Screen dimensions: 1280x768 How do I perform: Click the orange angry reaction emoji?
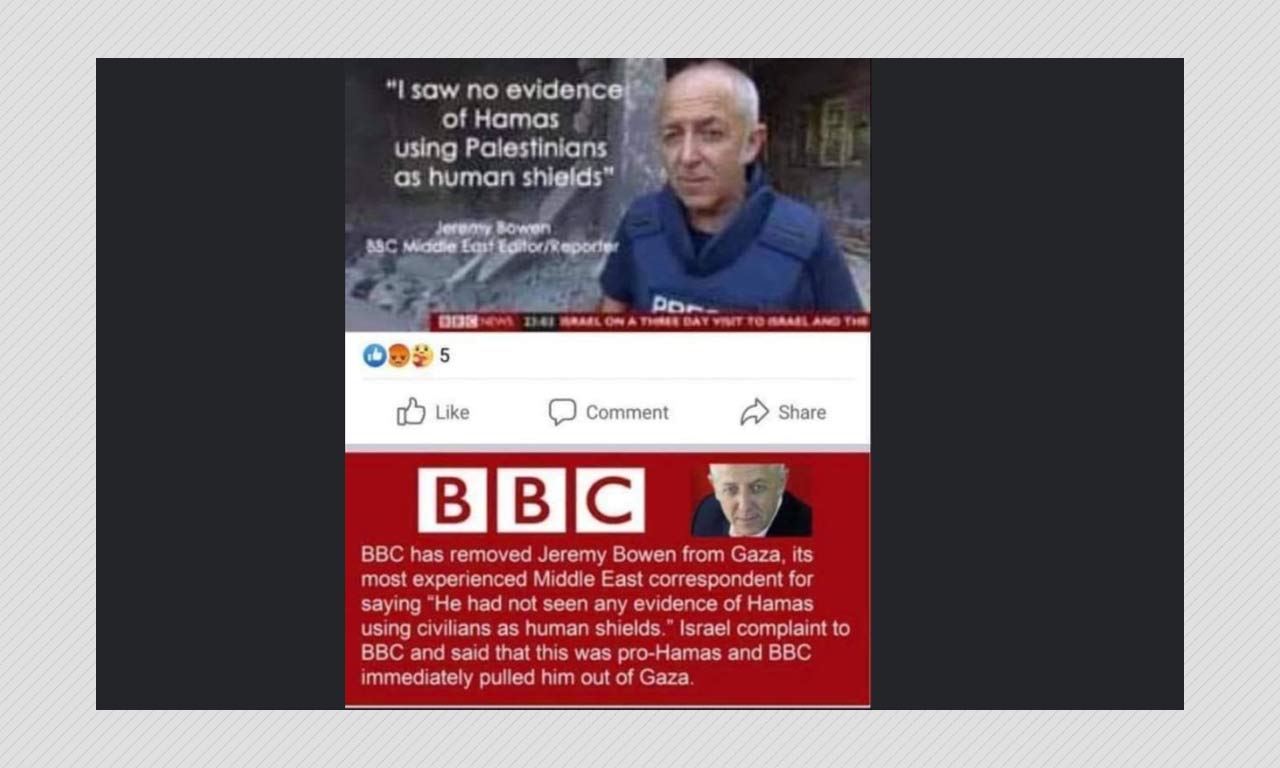click(x=398, y=356)
